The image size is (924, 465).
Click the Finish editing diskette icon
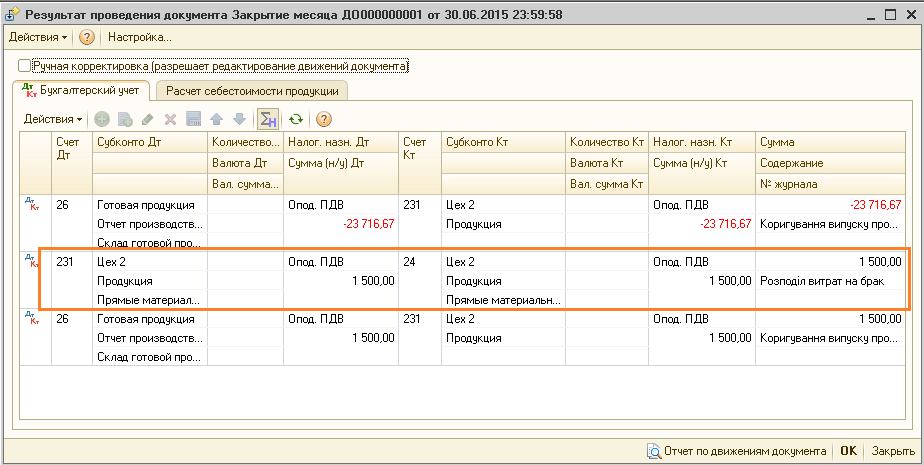[193, 120]
